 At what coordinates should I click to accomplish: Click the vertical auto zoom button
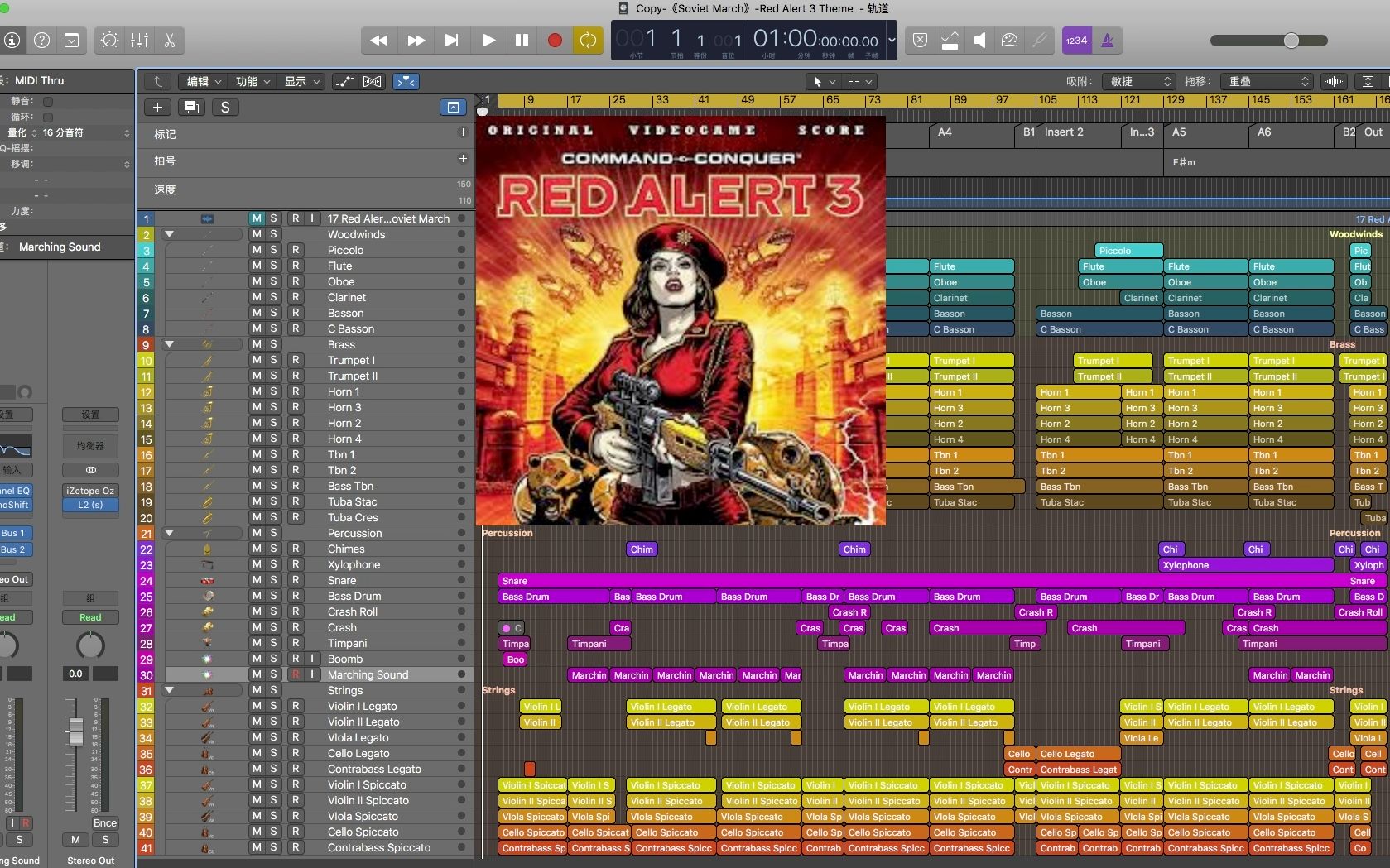(x=1368, y=81)
